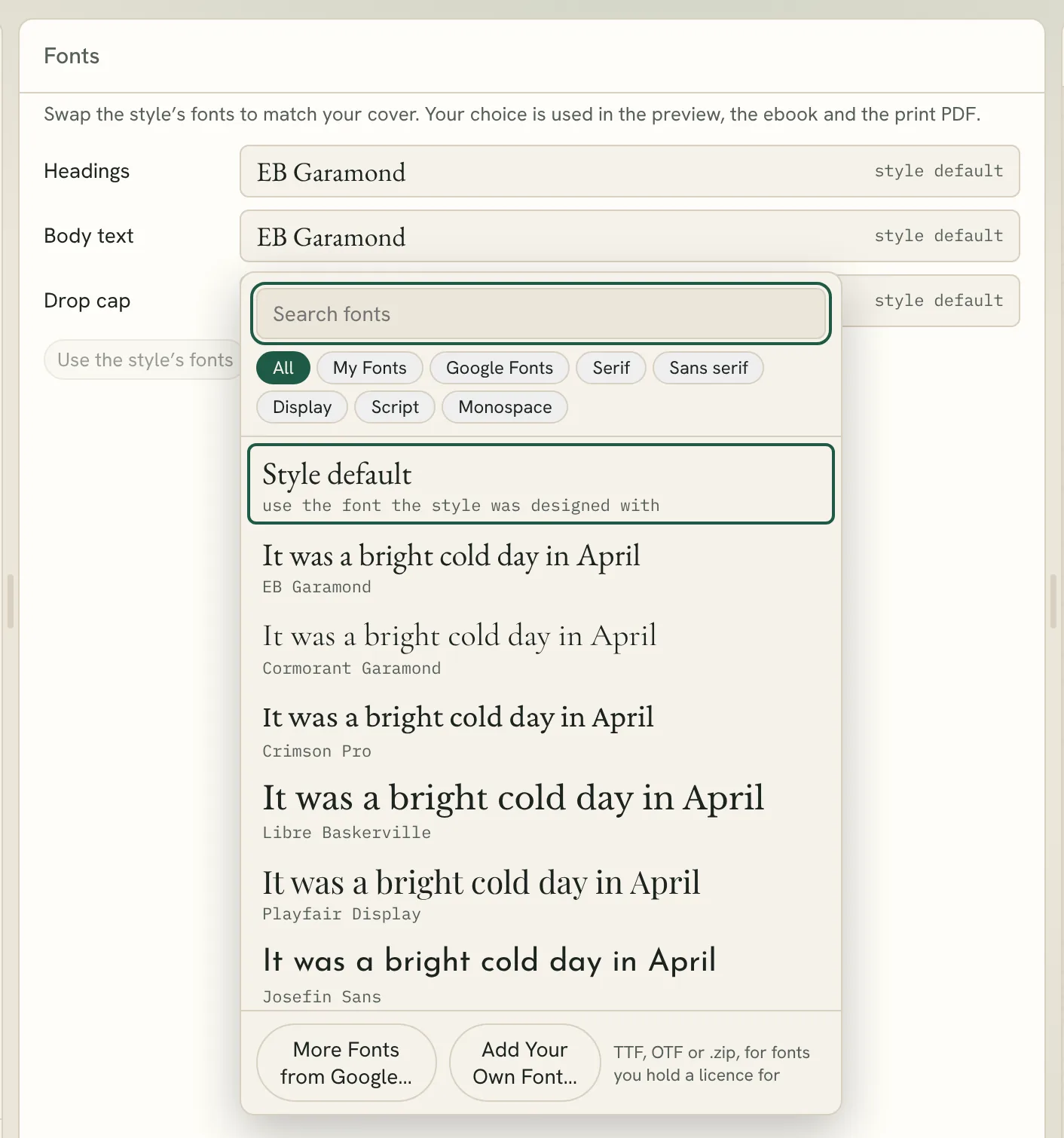Filter by Display fonts
Screen dimensions: 1064x1138
click(301, 407)
